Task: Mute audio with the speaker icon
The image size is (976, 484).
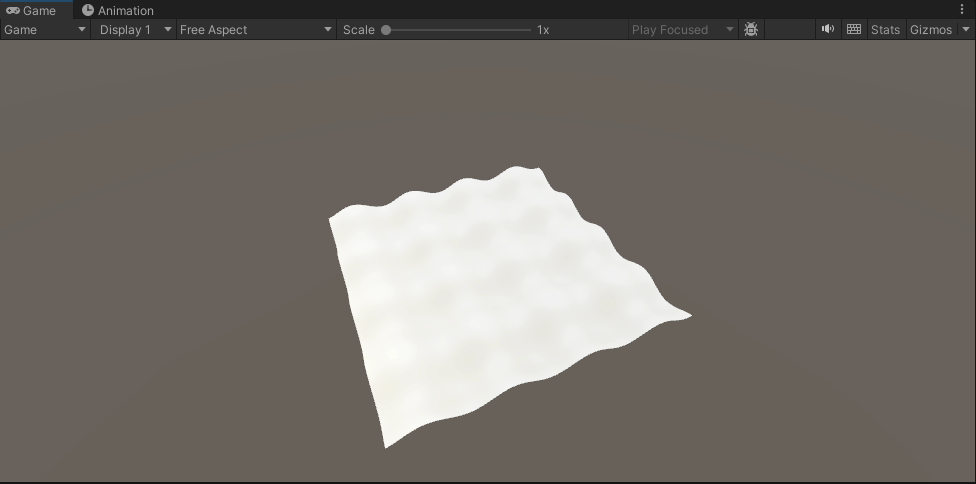Action: pyautogui.click(x=828, y=29)
